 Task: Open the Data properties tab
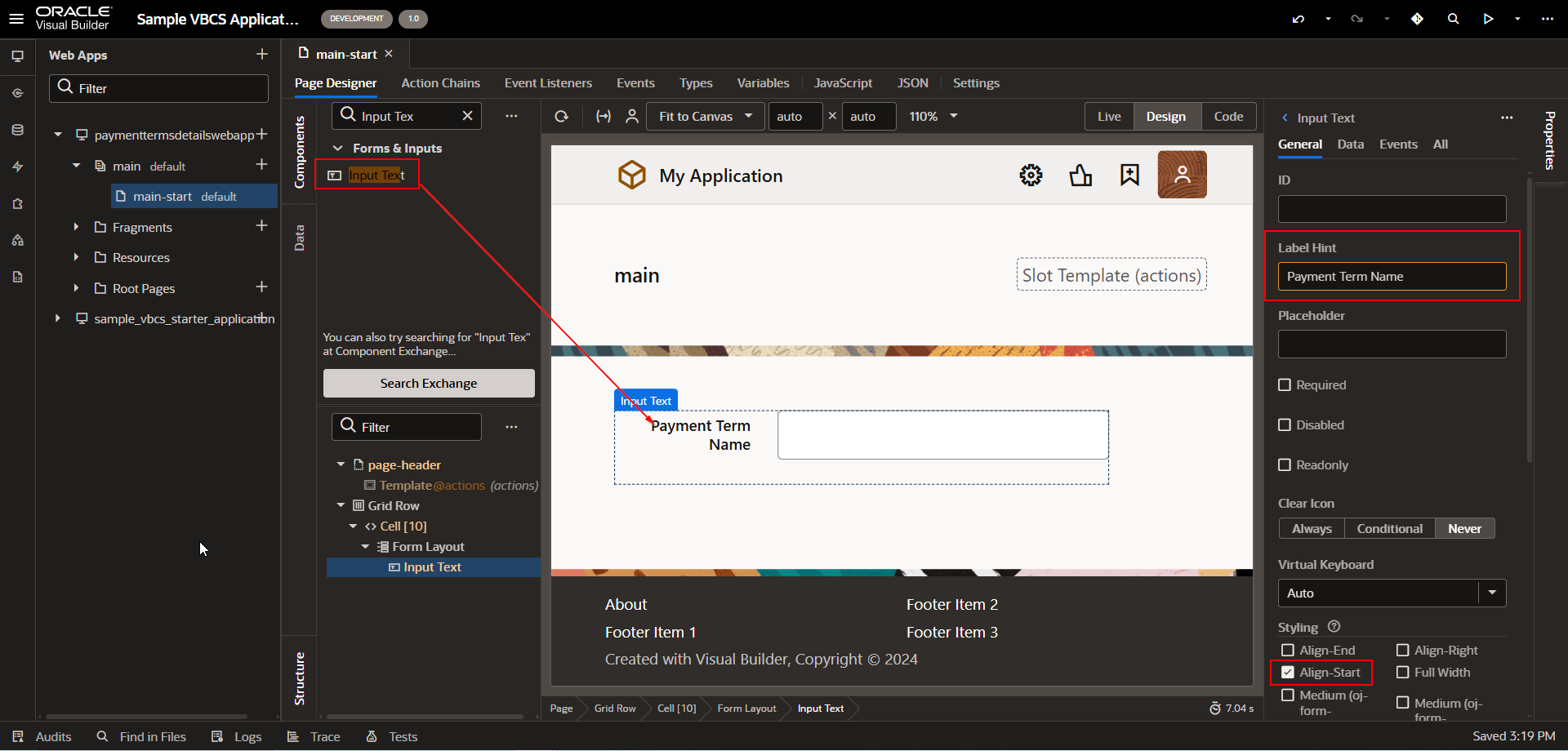point(1351,144)
